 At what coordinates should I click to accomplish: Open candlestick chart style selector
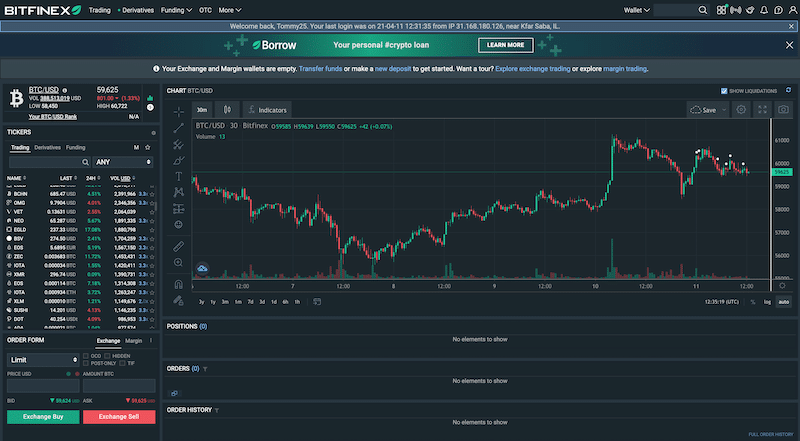[227, 110]
